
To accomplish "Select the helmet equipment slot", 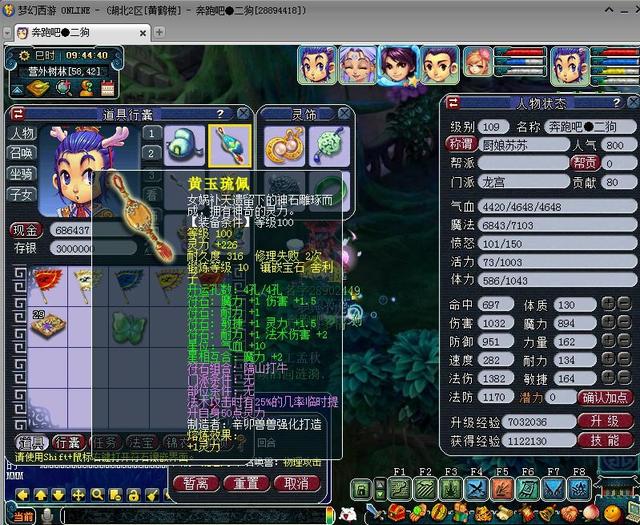I will point(184,146).
